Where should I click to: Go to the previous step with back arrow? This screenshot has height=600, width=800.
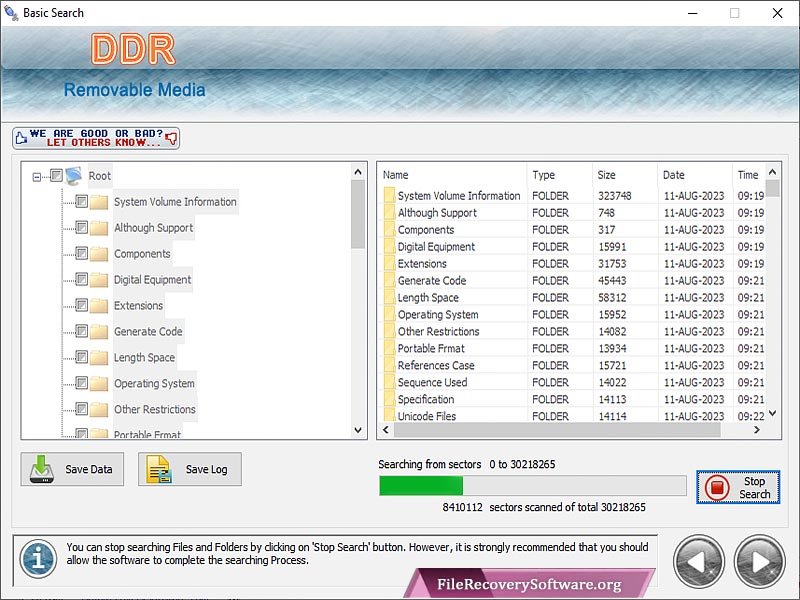tap(699, 561)
